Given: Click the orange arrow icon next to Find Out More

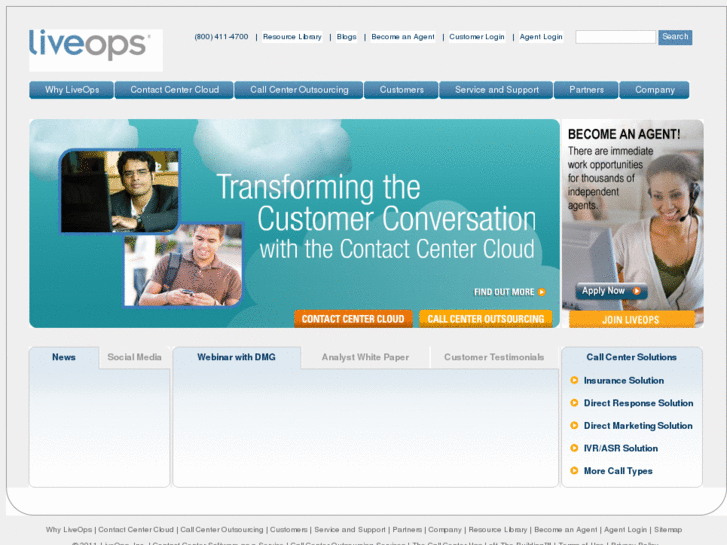Looking at the screenshot, I should pos(542,292).
